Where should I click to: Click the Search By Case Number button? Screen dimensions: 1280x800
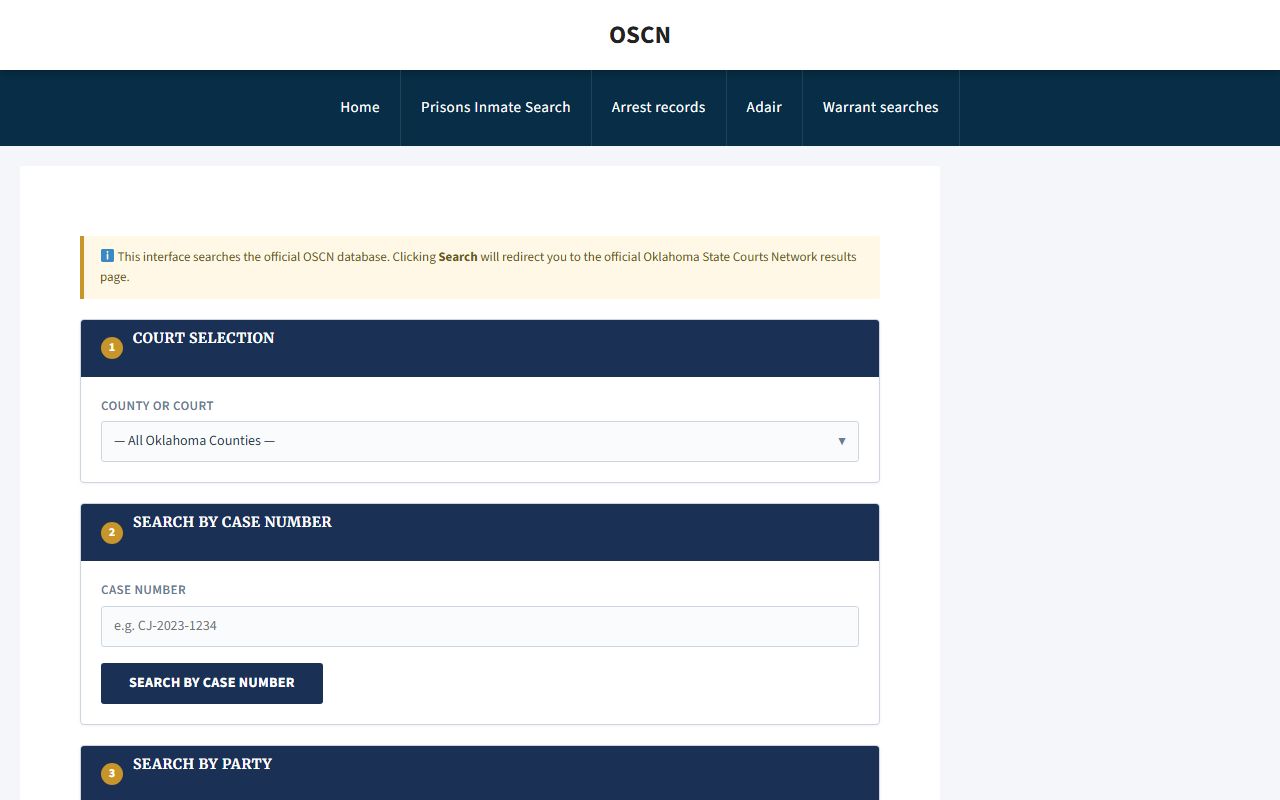[212, 683]
